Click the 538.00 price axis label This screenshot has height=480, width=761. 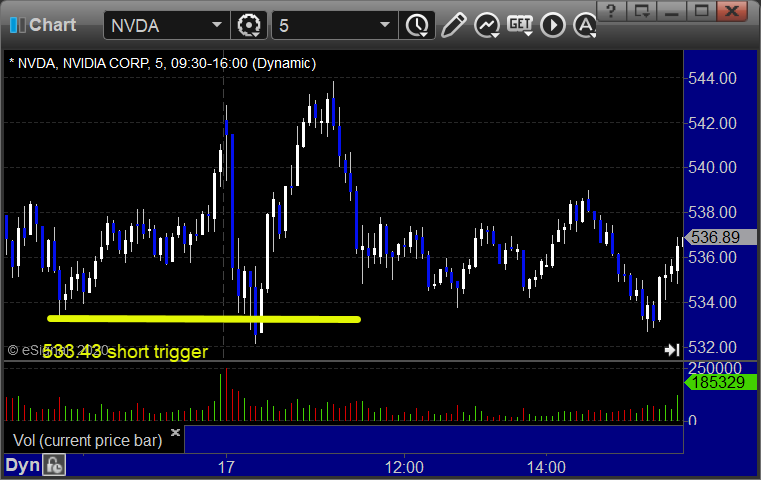(x=712, y=212)
